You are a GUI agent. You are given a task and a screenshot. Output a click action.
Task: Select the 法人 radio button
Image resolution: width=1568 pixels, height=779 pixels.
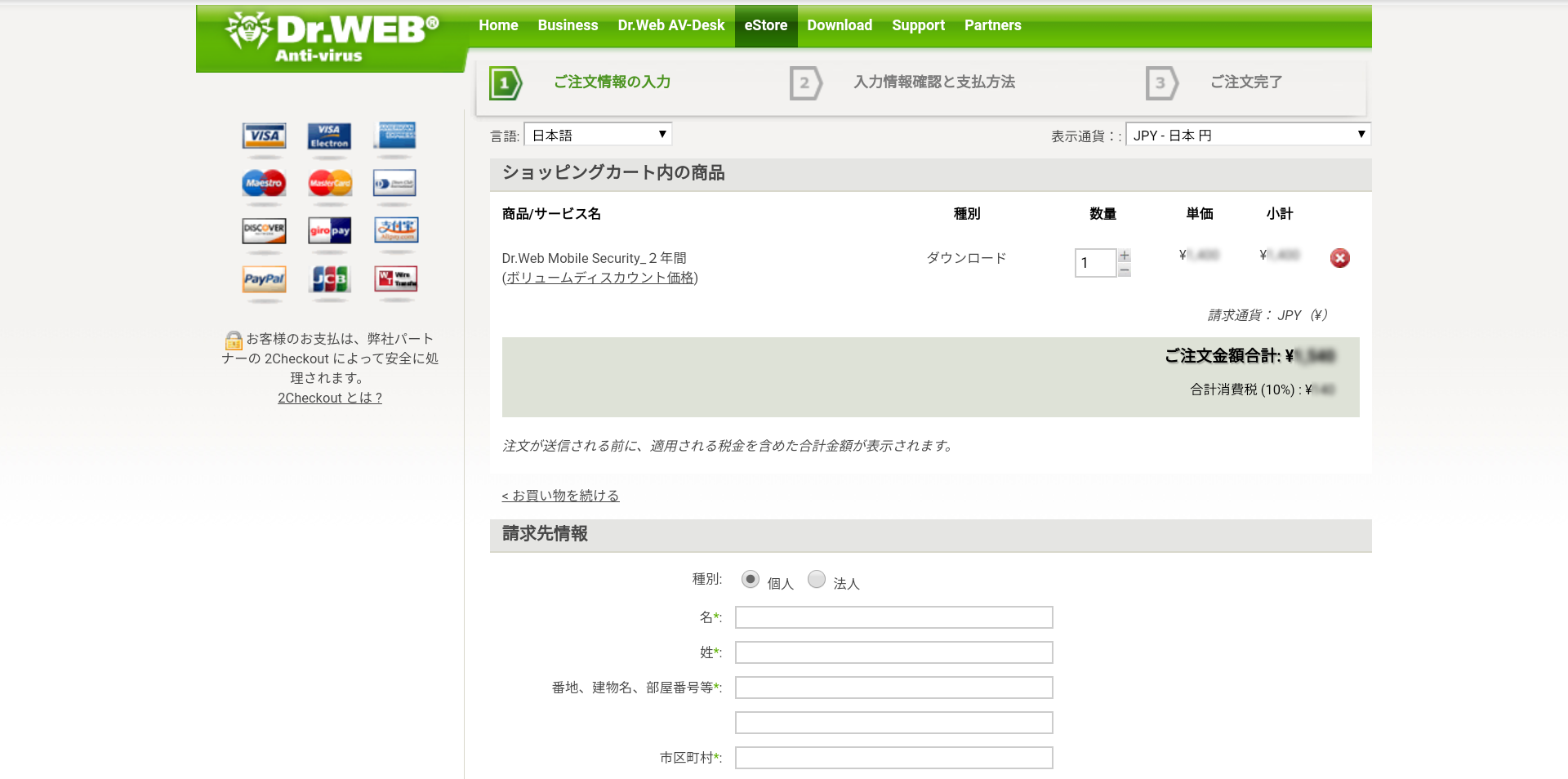coord(816,579)
